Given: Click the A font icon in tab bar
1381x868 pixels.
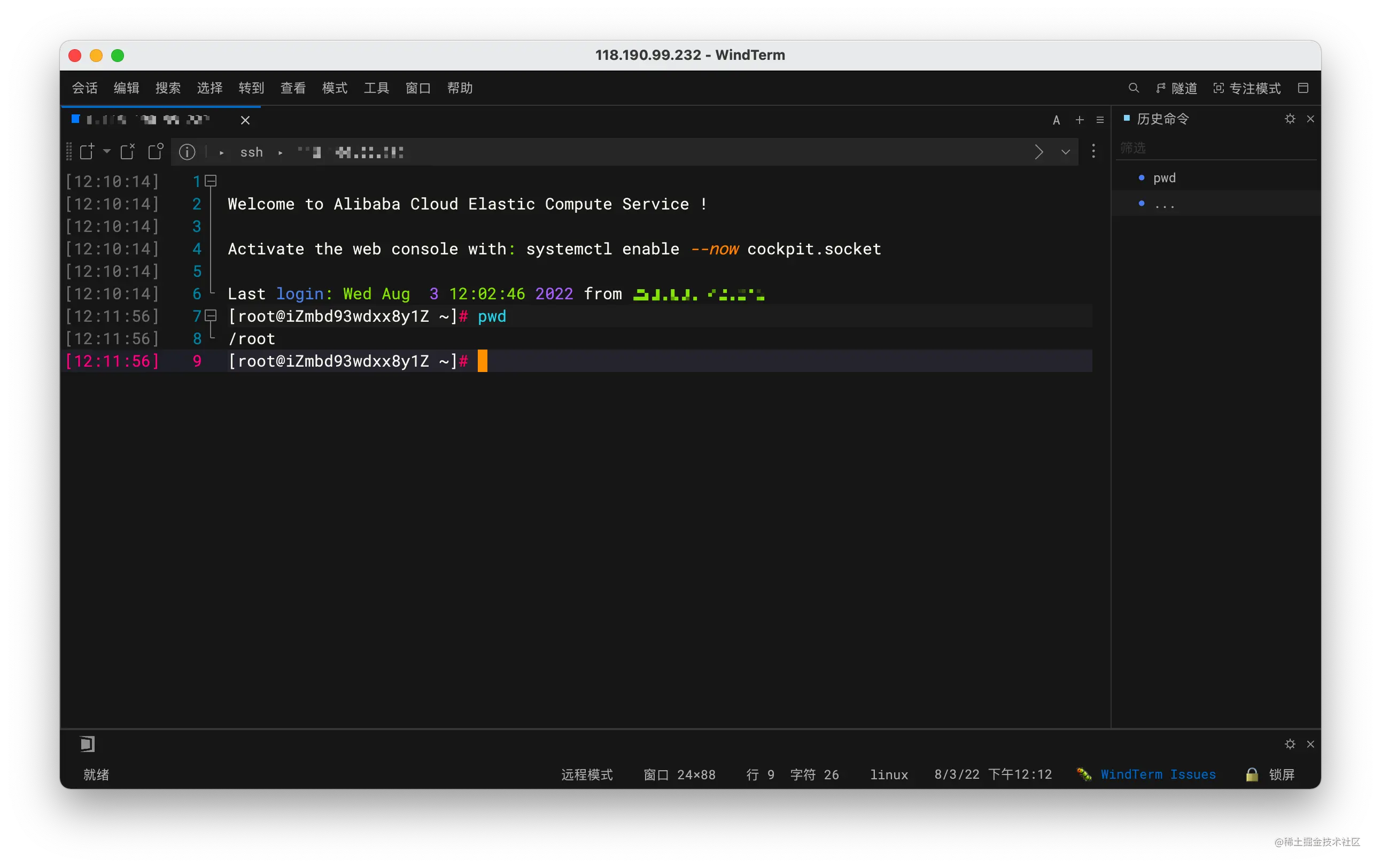Looking at the screenshot, I should point(1057,120).
